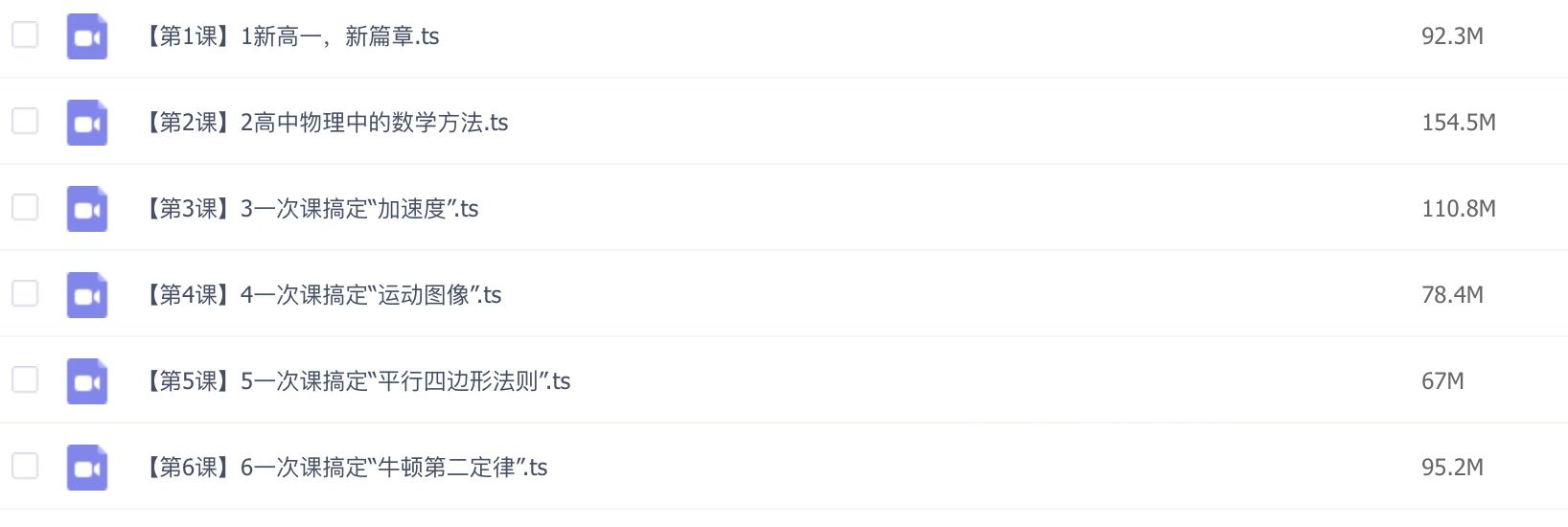This screenshot has height=527, width=1568.
Task: Click the video icon for 第1课 file
Action: (86, 36)
